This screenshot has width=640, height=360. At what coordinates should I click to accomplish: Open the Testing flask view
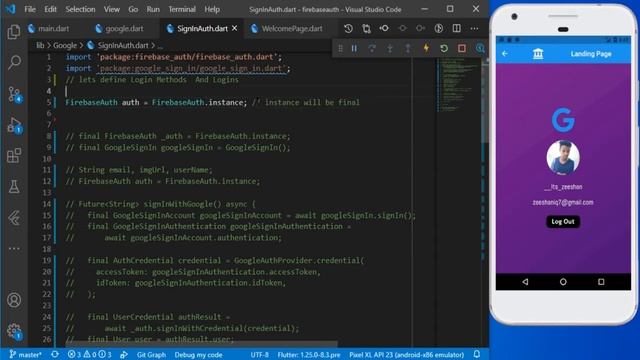tap(14, 187)
